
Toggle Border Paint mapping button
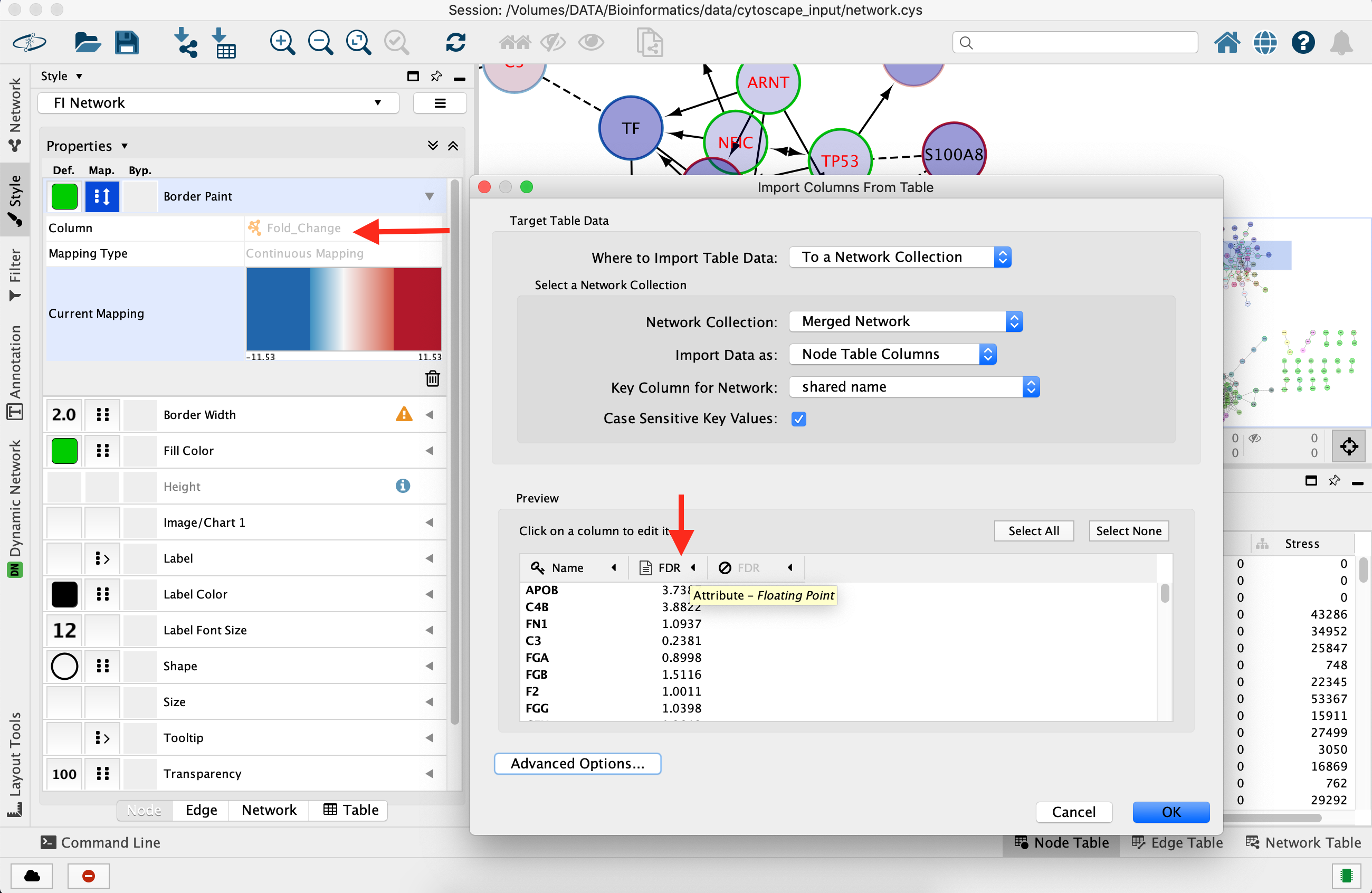pyautogui.click(x=102, y=196)
